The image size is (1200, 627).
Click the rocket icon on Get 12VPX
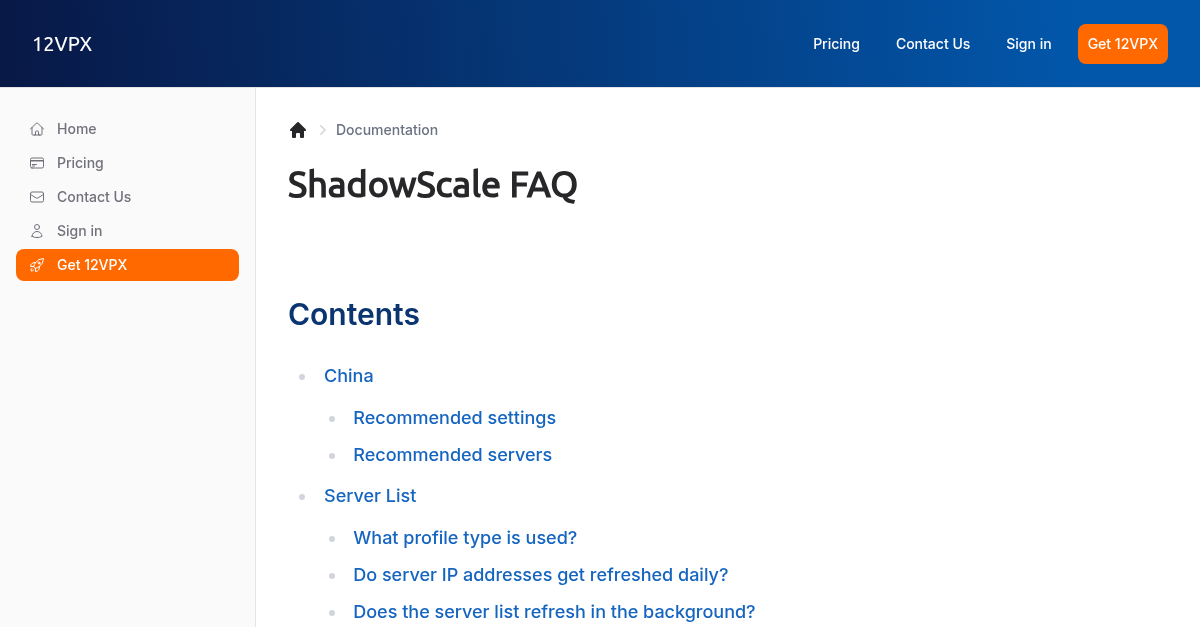coord(36,265)
